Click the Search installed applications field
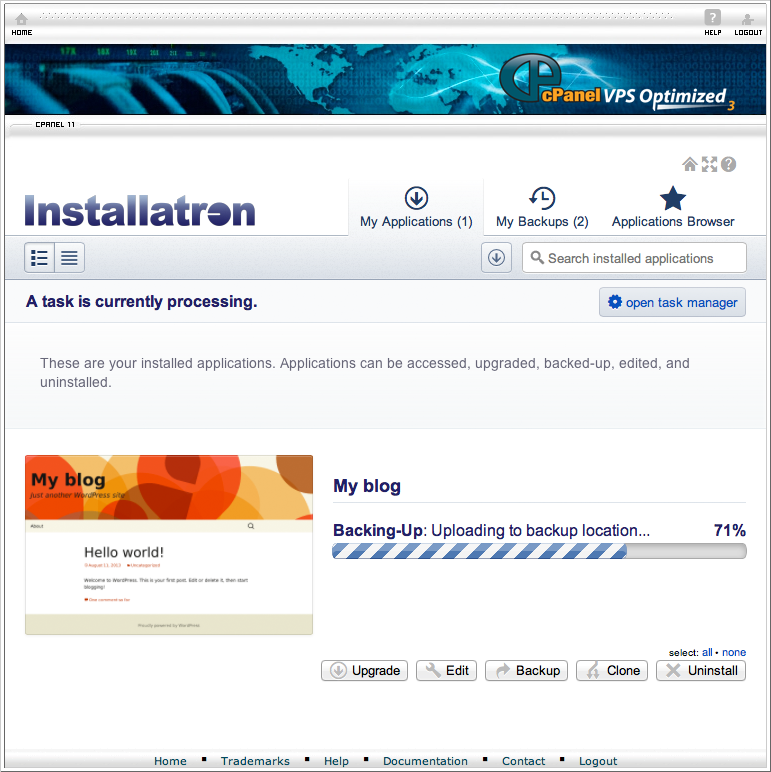Image resolution: width=771 pixels, height=772 pixels. coord(634,257)
